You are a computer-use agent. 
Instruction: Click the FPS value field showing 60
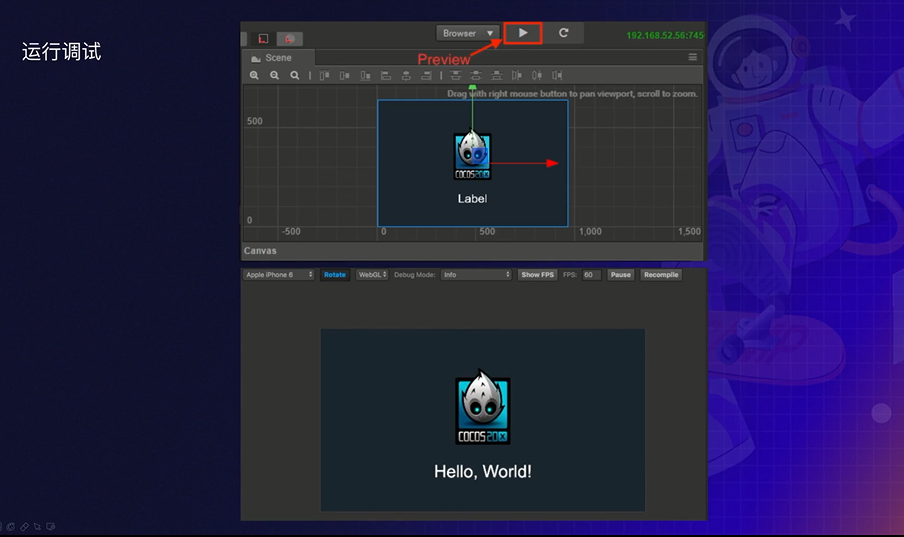point(592,275)
